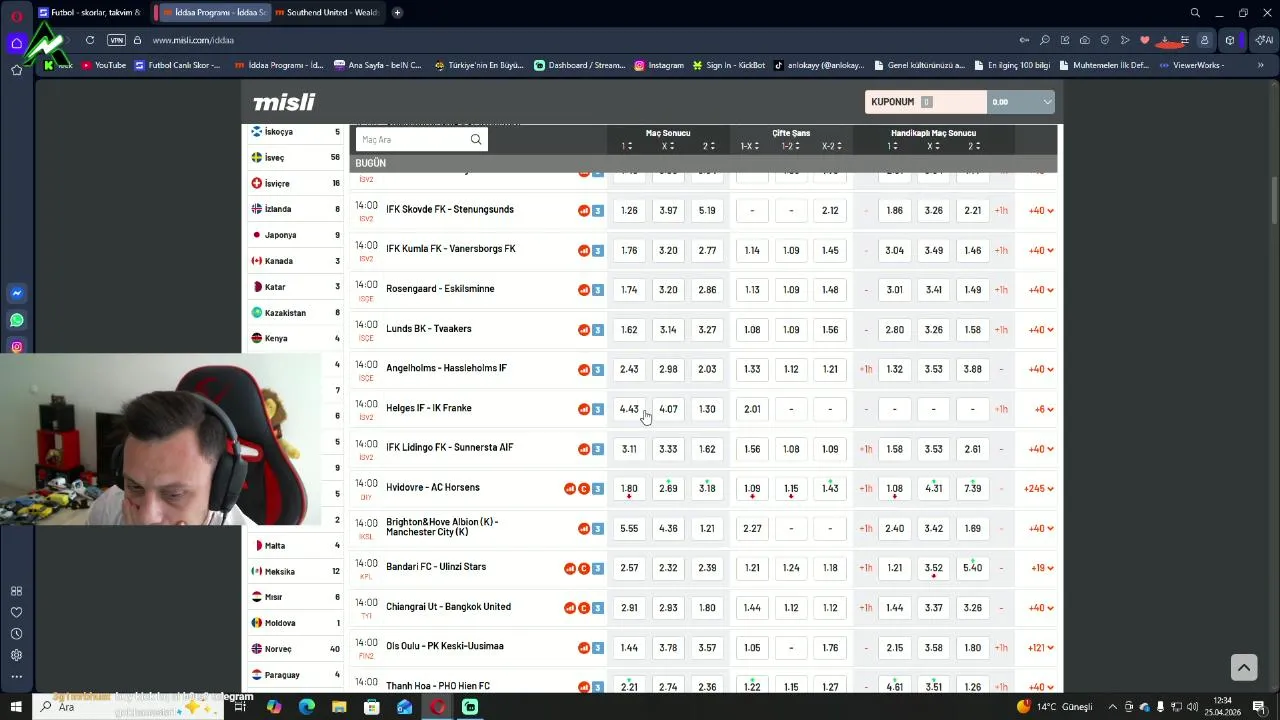Screen dimensions: 1280x720
Task: Select 4.43 odds for Helges IF - IK Franke
Action: (629, 409)
